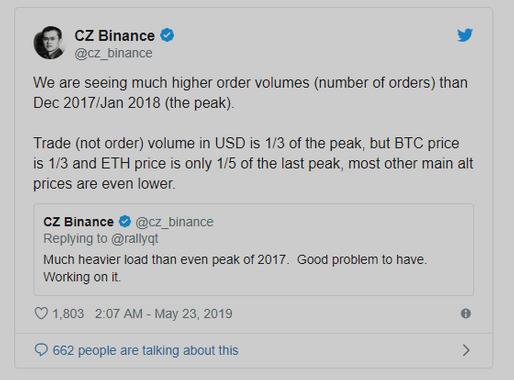Open the tweet info icon
Viewport: 514px width, 380px height.
466,313
